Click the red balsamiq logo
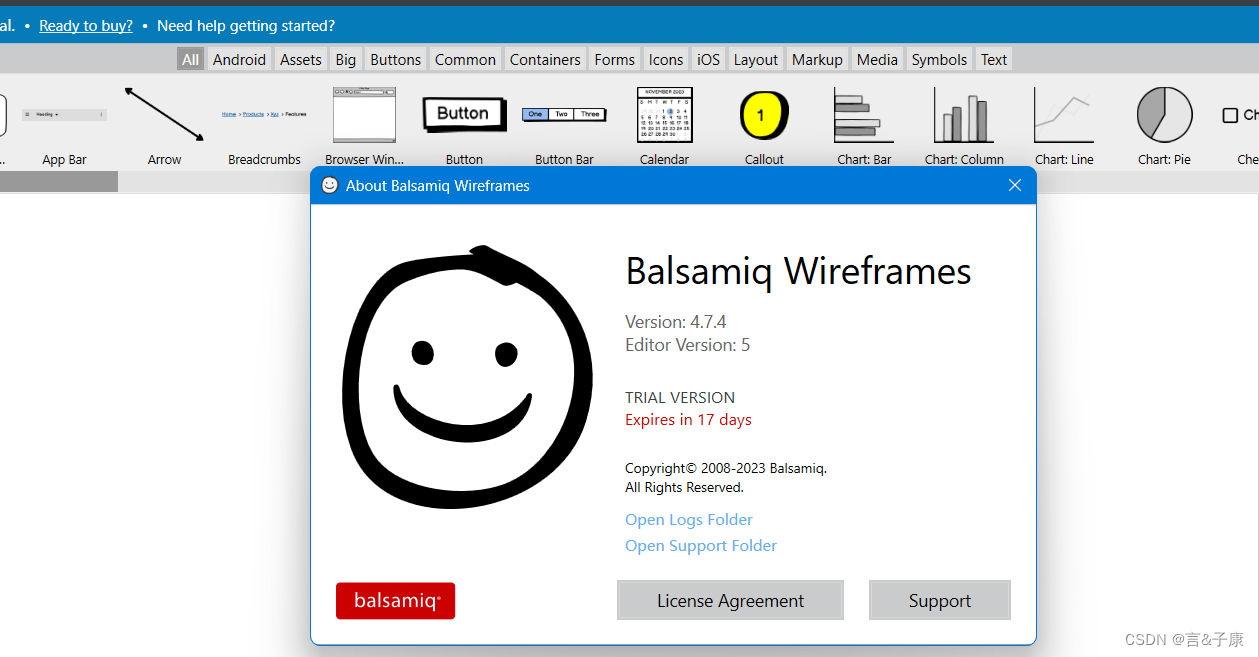The height and width of the screenshot is (657, 1259). click(x=395, y=601)
